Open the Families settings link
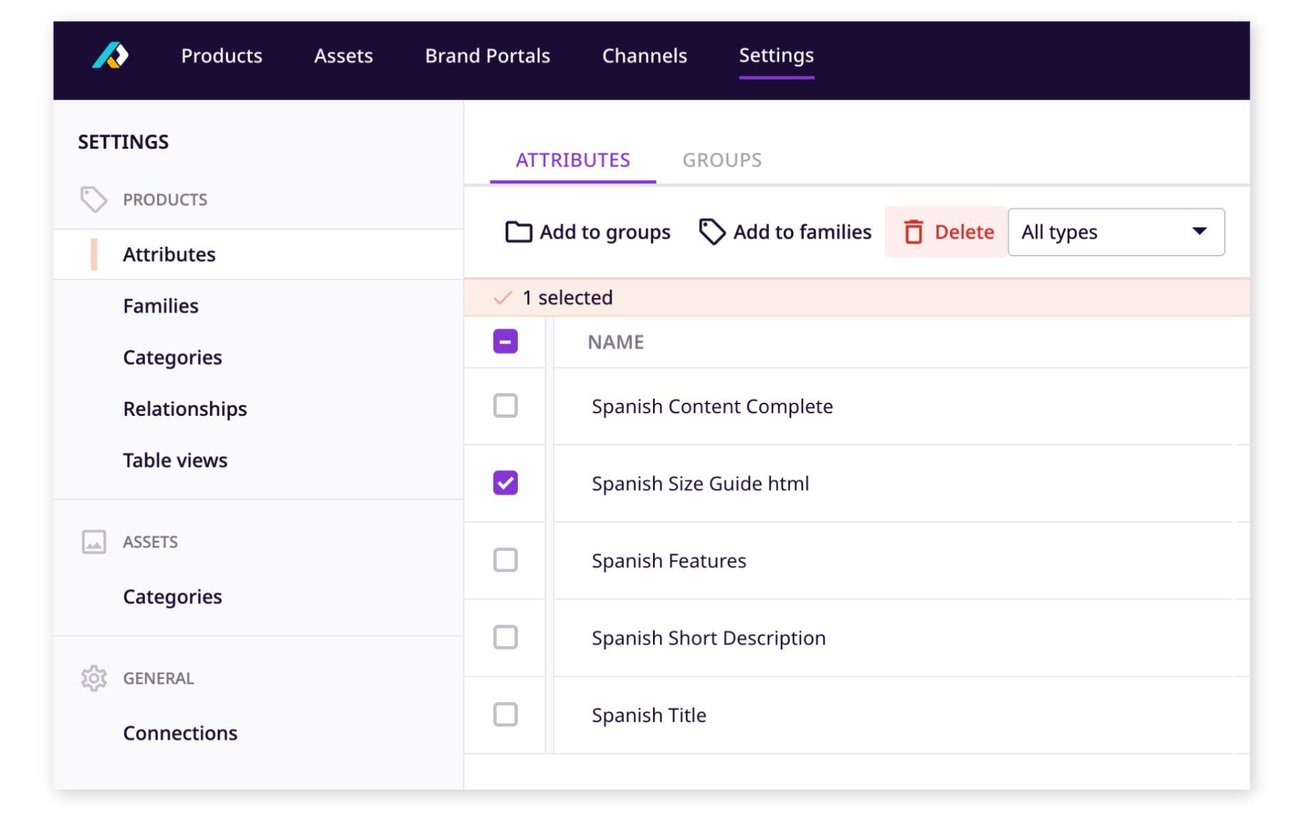The height and width of the screenshot is (818, 1310). coord(161,305)
